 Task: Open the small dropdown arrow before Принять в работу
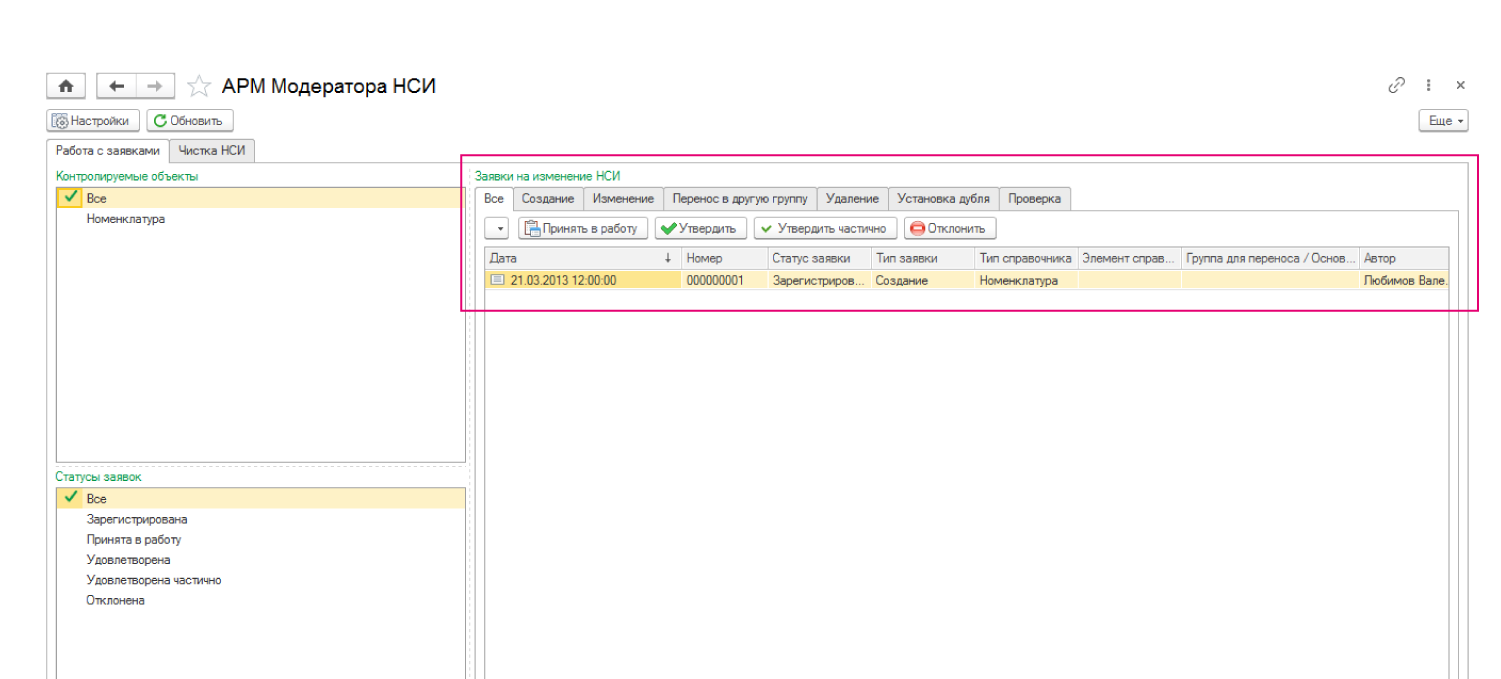[x=499, y=229]
